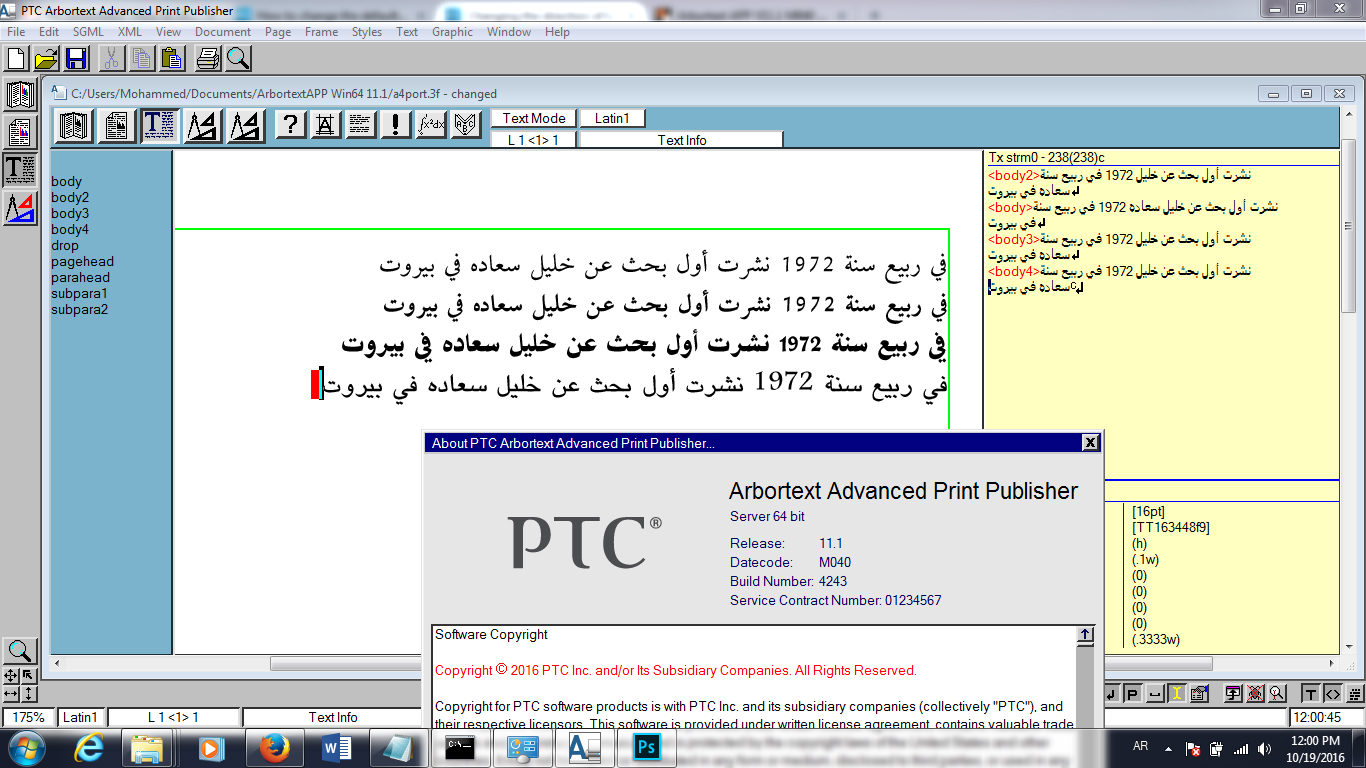1366x768 pixels.
Task: Click the book spread view icon
Action: click(x=72, y=124)
